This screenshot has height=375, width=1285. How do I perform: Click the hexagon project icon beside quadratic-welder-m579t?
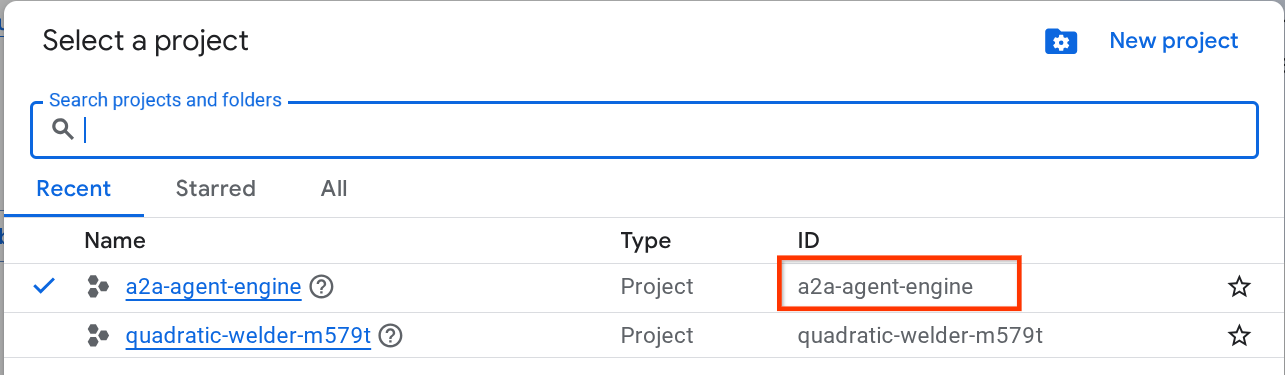(x=98, y=336)
